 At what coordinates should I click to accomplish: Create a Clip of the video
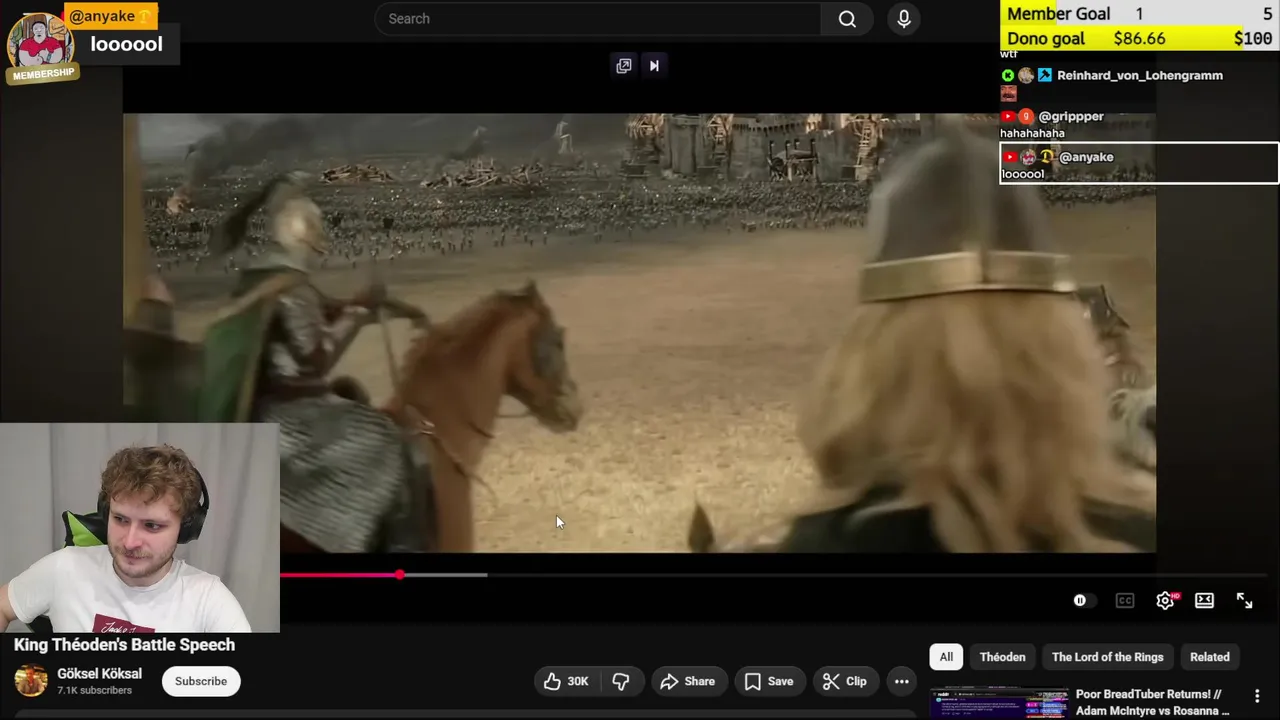845,681
